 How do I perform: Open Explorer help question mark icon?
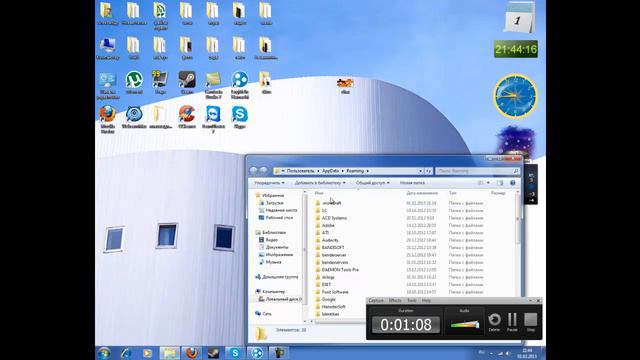(513, 183)
